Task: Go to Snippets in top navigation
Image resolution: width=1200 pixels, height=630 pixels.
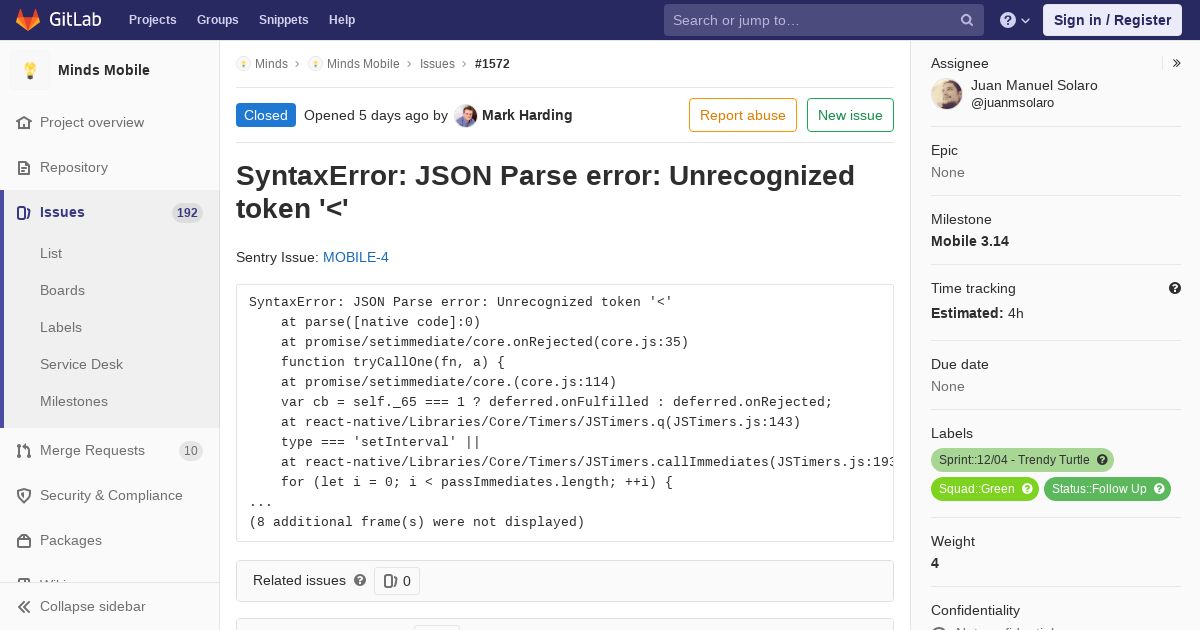Action: click(283, 20)
